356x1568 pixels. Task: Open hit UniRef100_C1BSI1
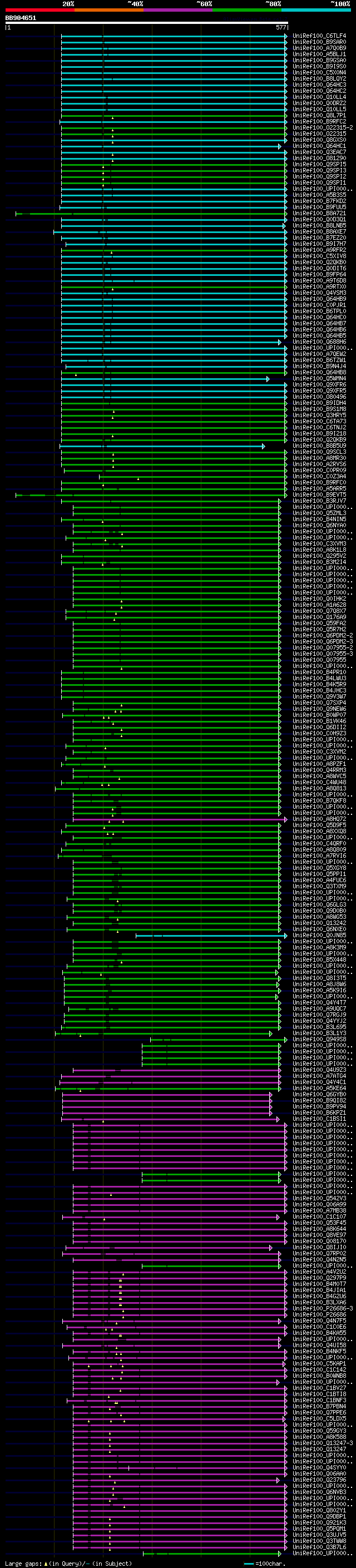[x=319, y=1119]
